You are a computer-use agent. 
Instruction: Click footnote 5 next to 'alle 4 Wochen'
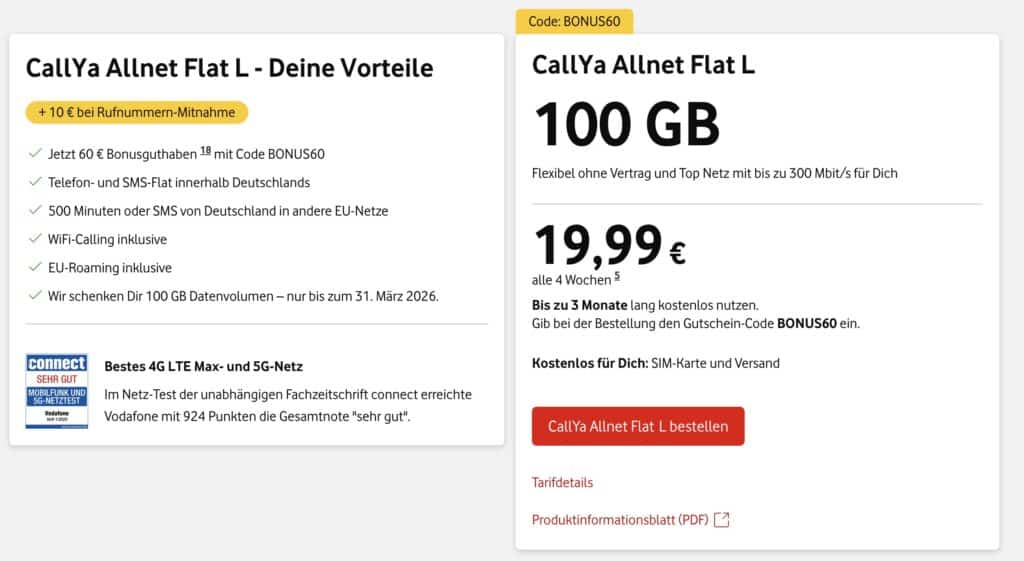(x=617, y=276)
